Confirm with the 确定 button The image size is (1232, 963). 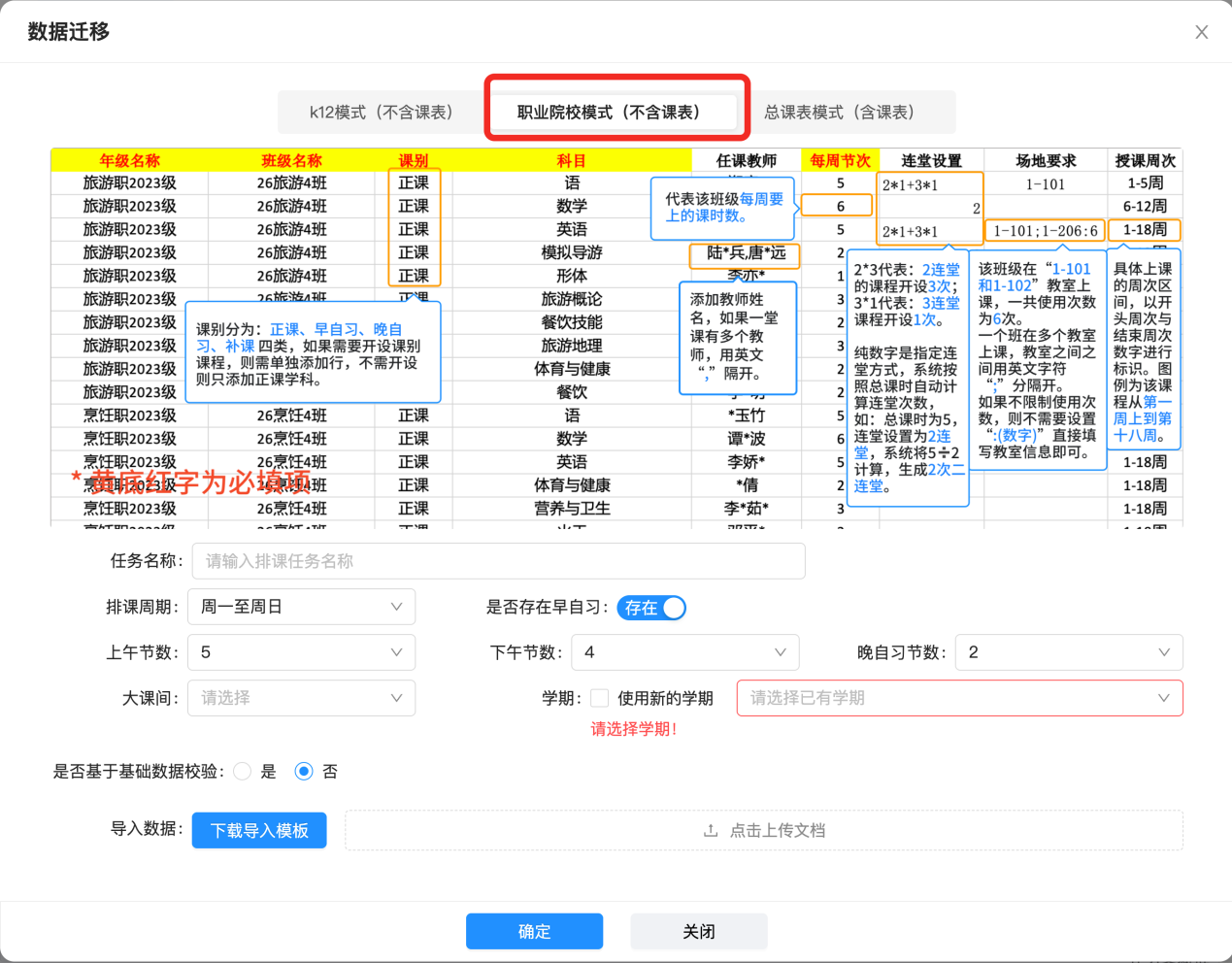(534, 932)
